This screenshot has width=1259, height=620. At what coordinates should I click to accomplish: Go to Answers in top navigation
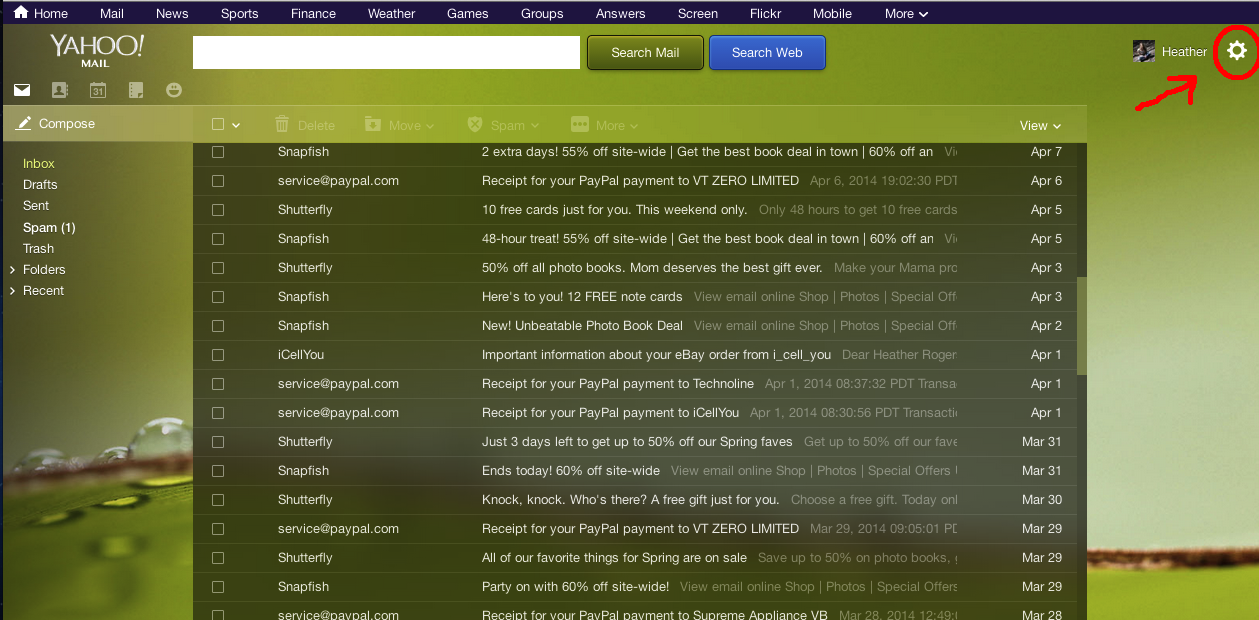point(620,13)
